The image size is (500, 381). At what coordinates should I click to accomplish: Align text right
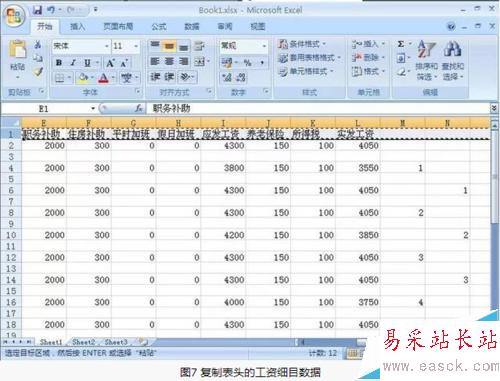183,61
